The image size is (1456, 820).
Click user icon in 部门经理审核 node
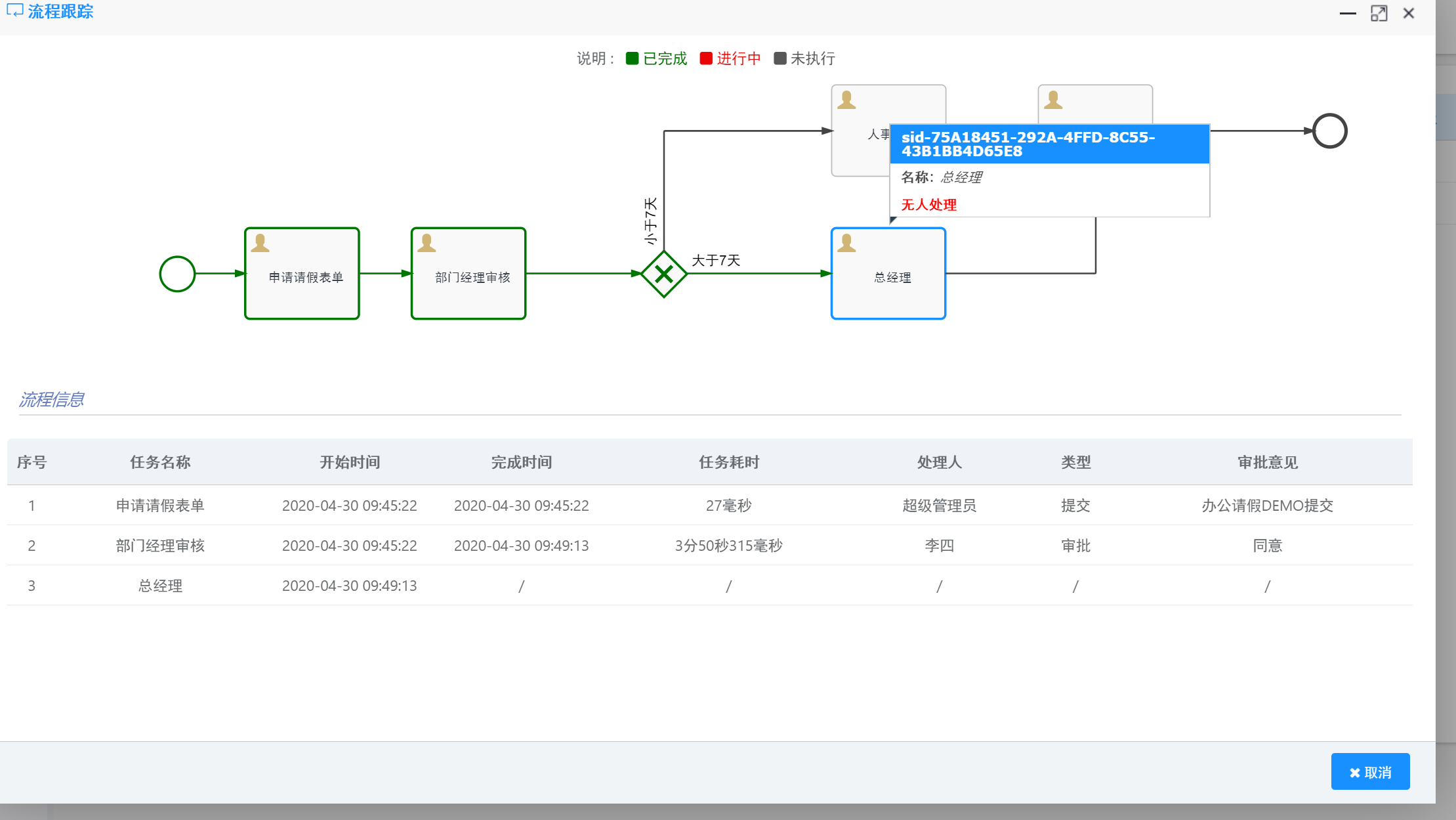[x=426, y=243]
